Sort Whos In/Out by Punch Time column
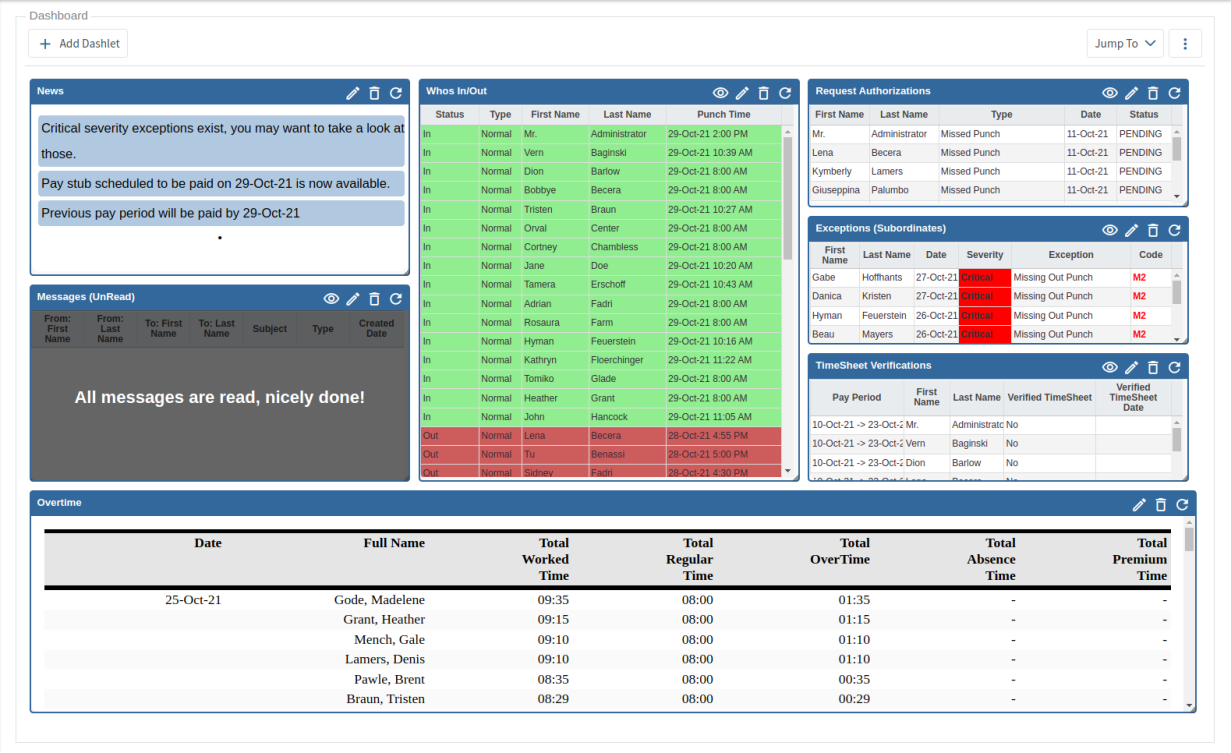The image size is (1231, 753). click(x=723, y=115)
